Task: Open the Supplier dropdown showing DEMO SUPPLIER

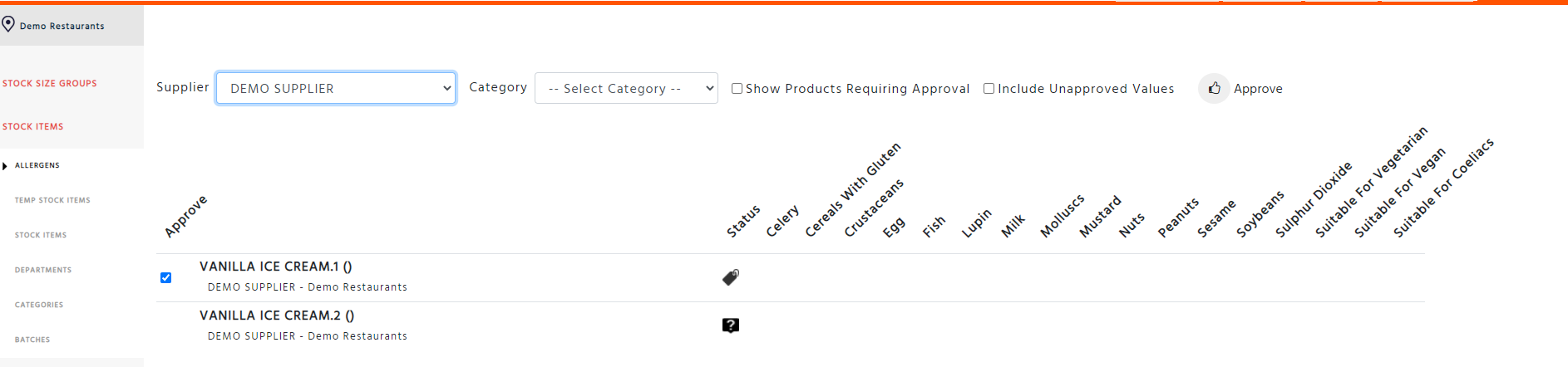Action: click(336, 88)
